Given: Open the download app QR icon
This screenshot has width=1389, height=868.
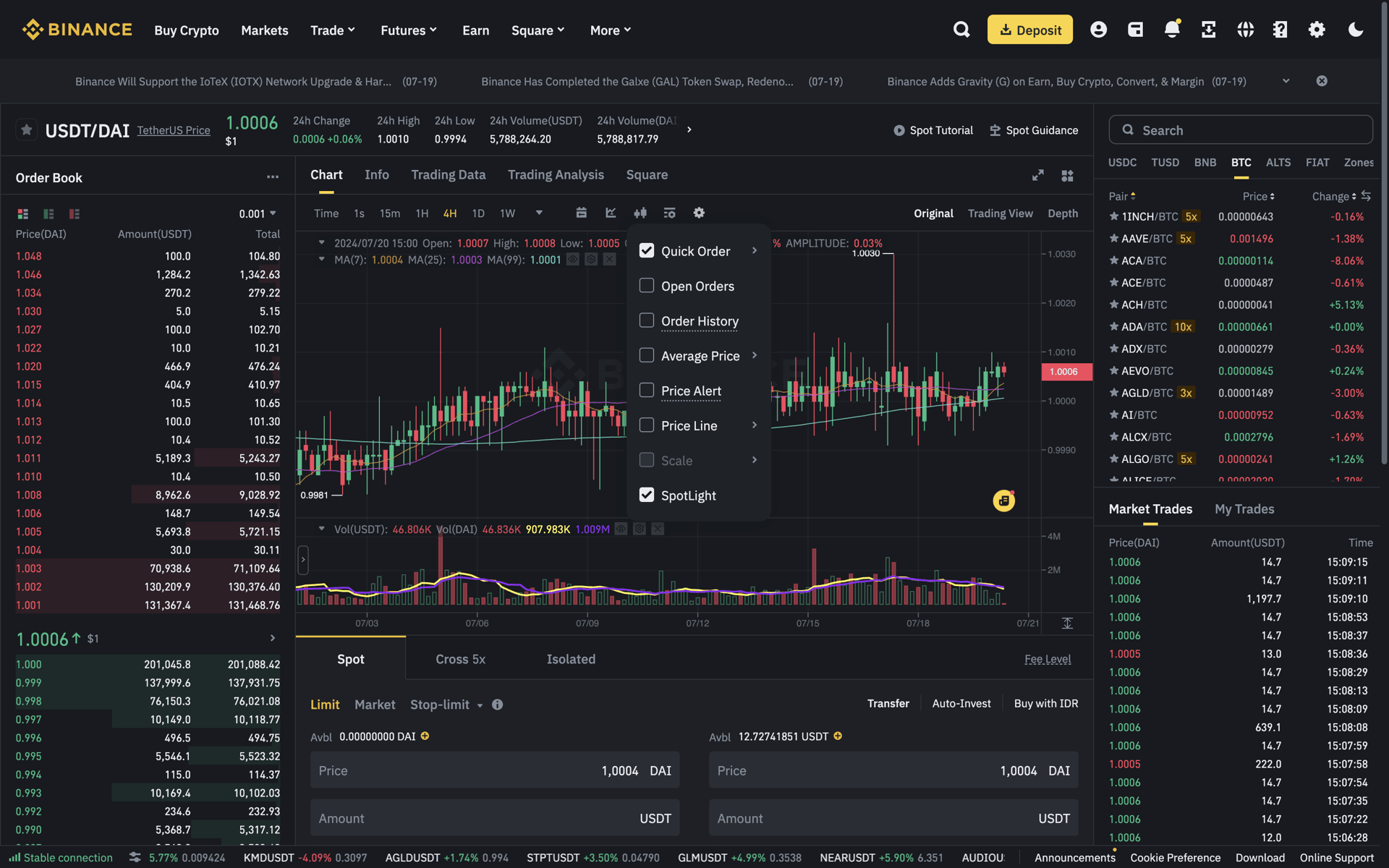Looking at the screenshot, I should click(1208, 30).
